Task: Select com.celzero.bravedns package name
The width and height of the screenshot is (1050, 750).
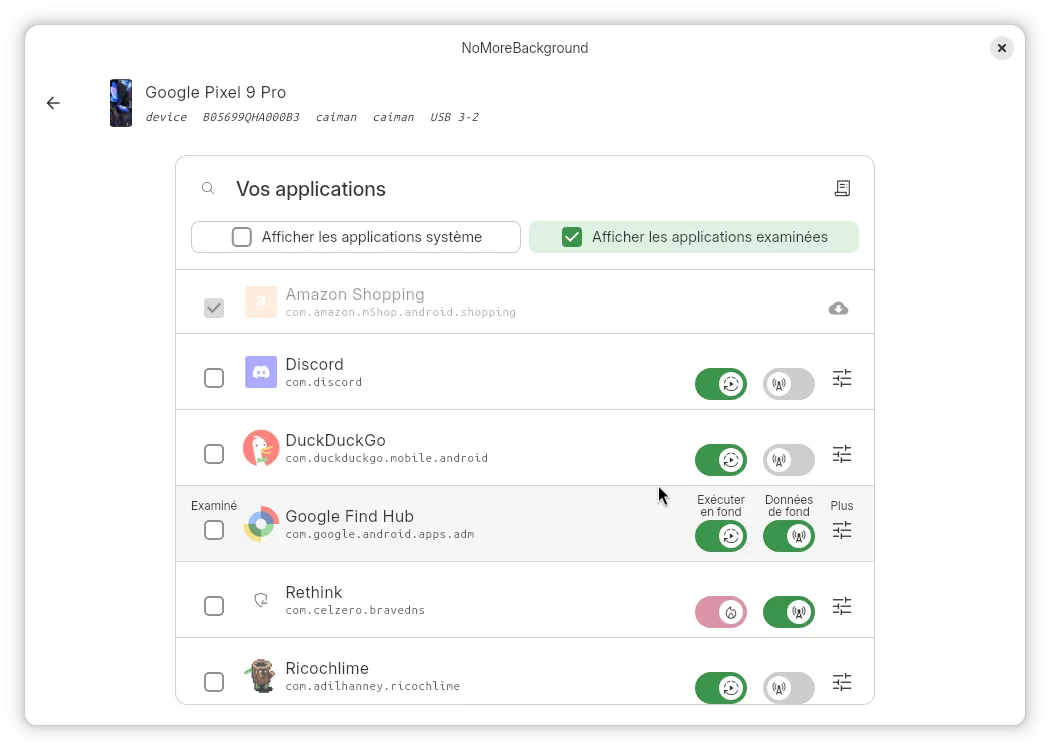Action: [x=355, y=610]
